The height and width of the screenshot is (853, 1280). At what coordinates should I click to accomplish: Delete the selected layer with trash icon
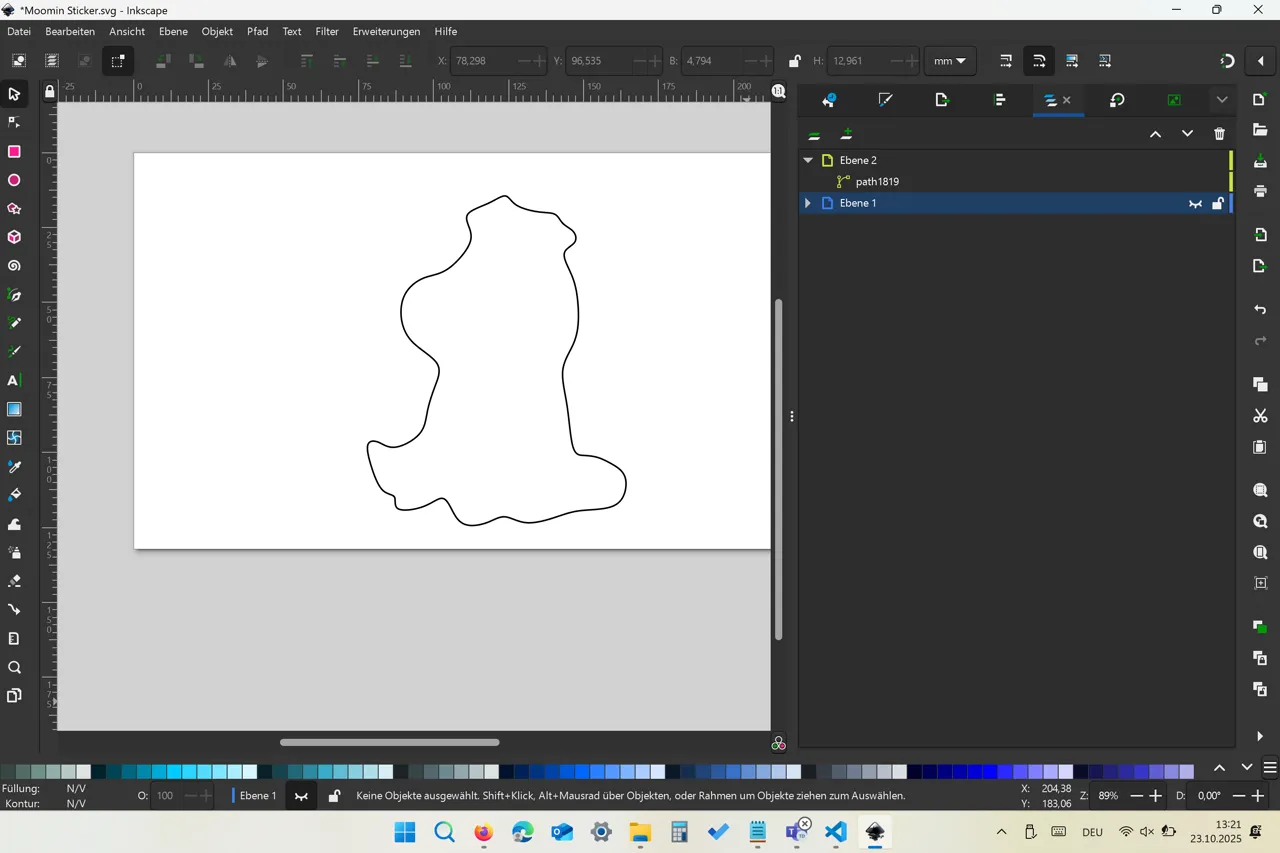tap(1219, 134)
